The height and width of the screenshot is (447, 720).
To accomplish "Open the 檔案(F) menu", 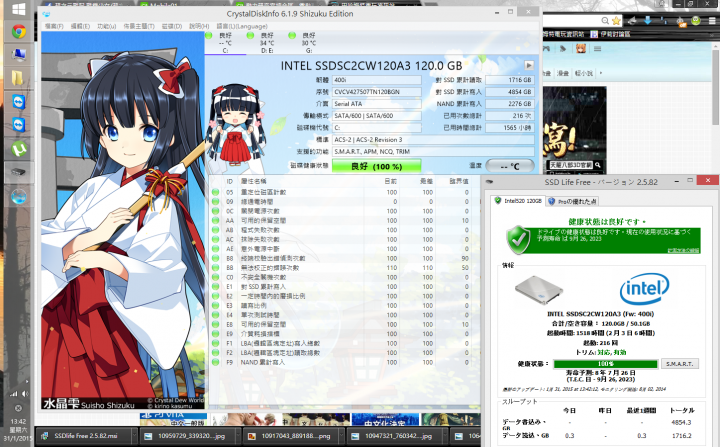I will [54, 26].
